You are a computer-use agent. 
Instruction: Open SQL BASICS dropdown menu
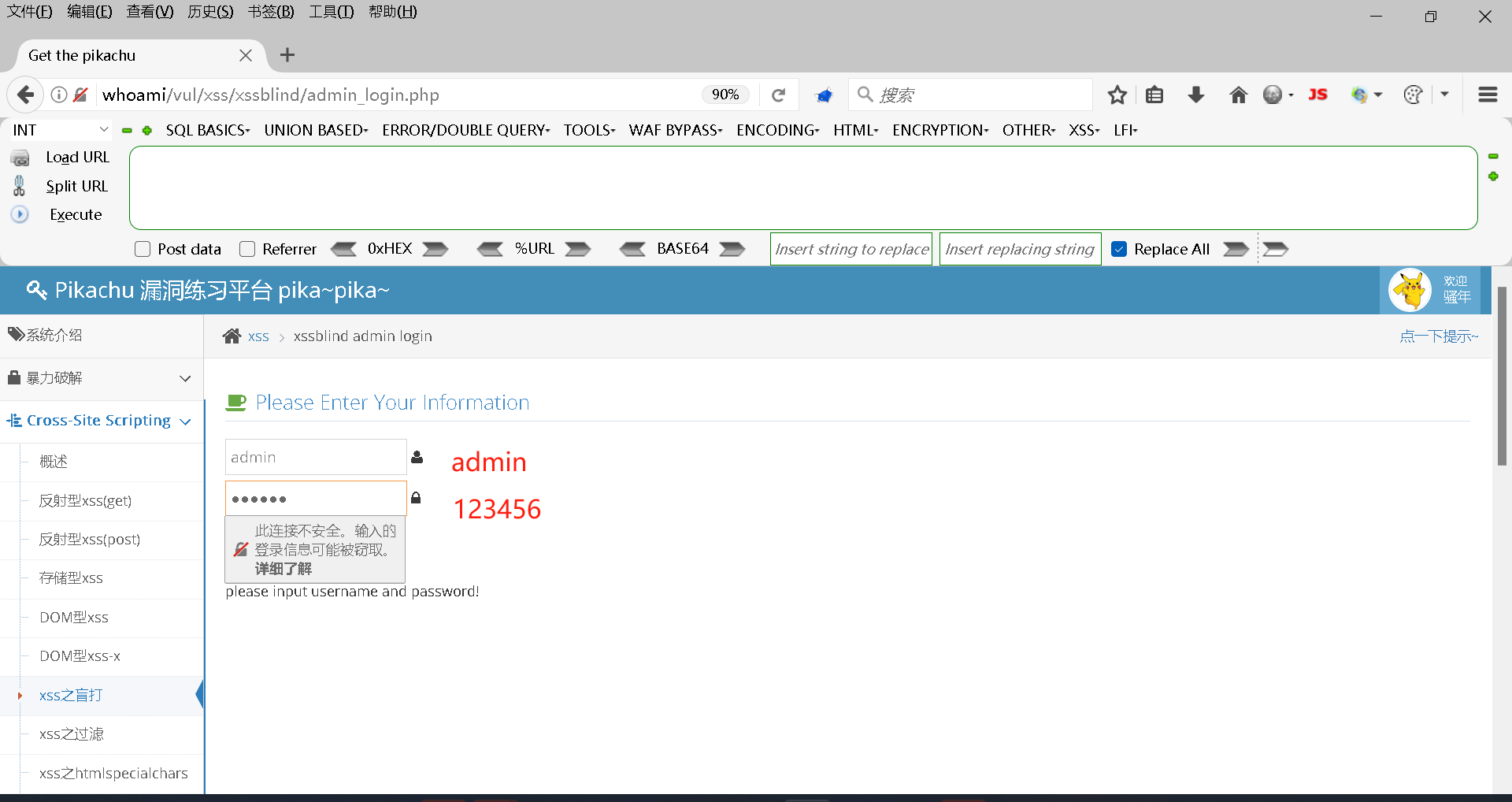(208, 130)
